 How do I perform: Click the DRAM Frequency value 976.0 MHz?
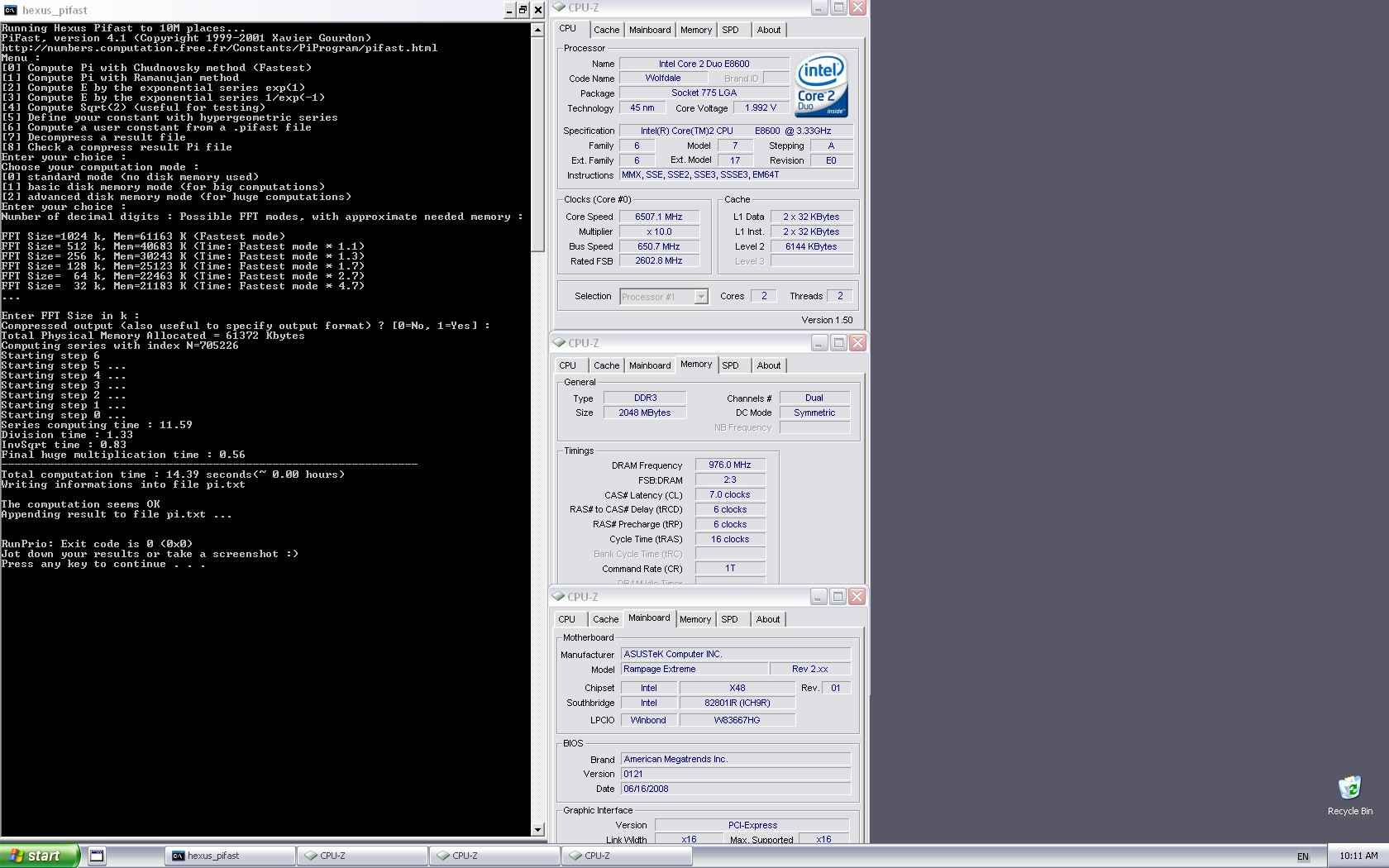(730, 465)
